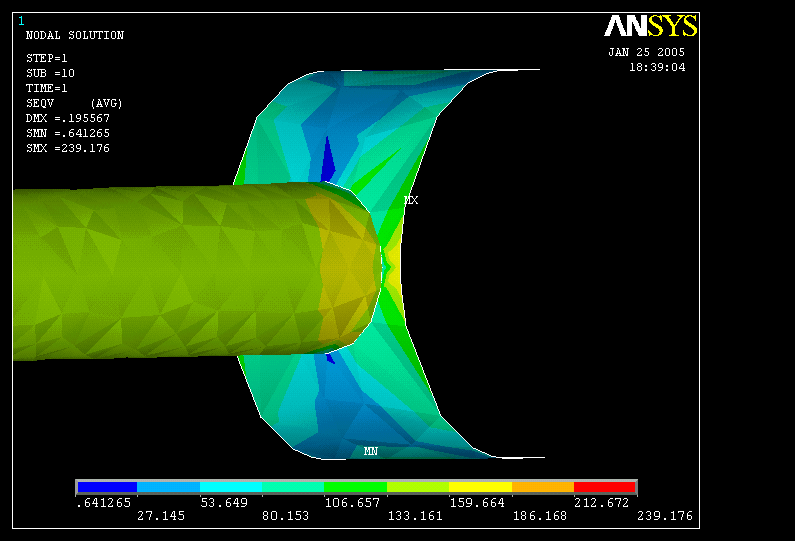Click legend value 80.153
The height and width of the screenshot is (541, 795).
click(285, 516)
